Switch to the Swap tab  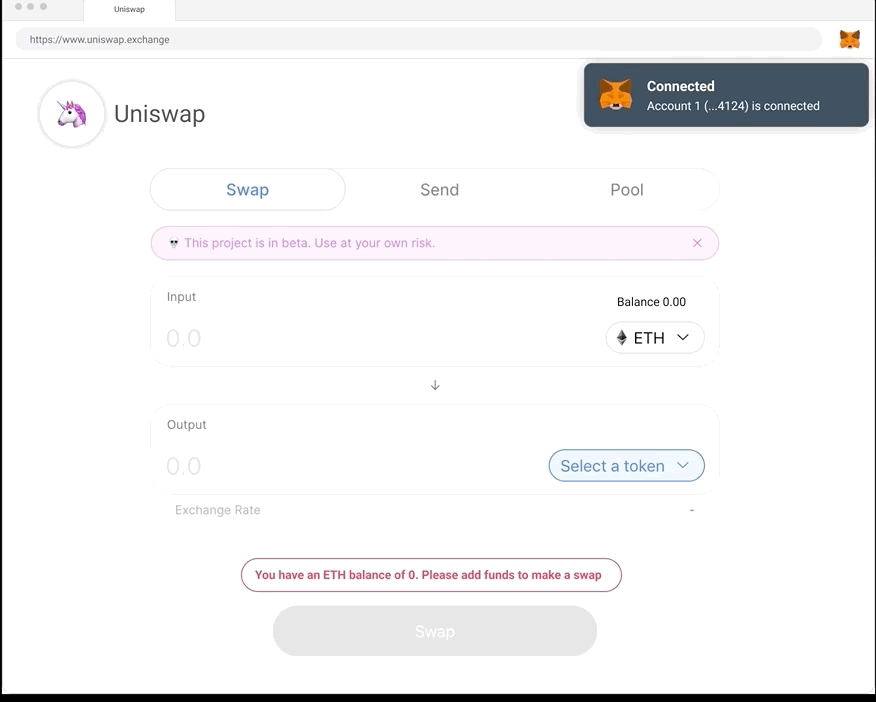(247, 190)
